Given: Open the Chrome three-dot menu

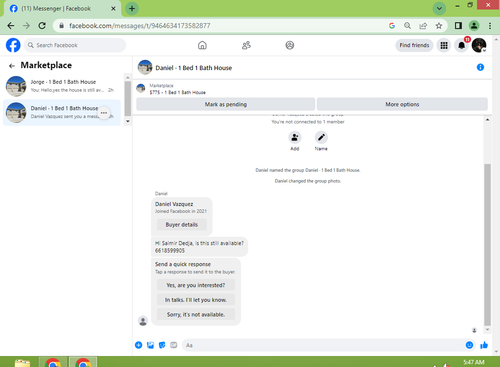Looking at the screenshot, I should click(490, 26).
